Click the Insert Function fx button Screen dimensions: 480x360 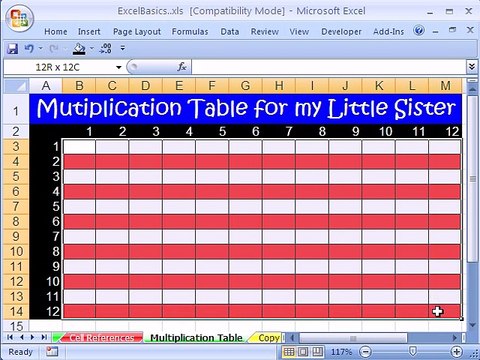[x=182, y=67]
